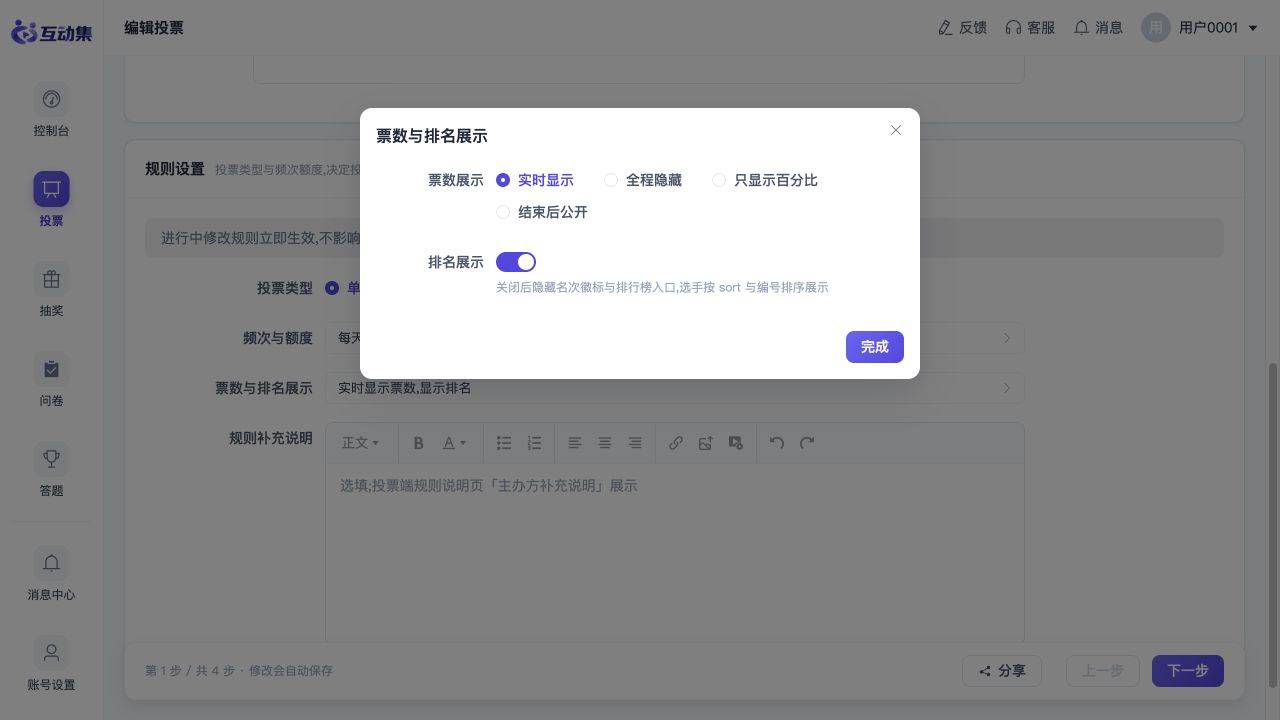Close the 票数与排名展示 dialog
Viewport: 1280px width, 720px height.
click(896, 130)
